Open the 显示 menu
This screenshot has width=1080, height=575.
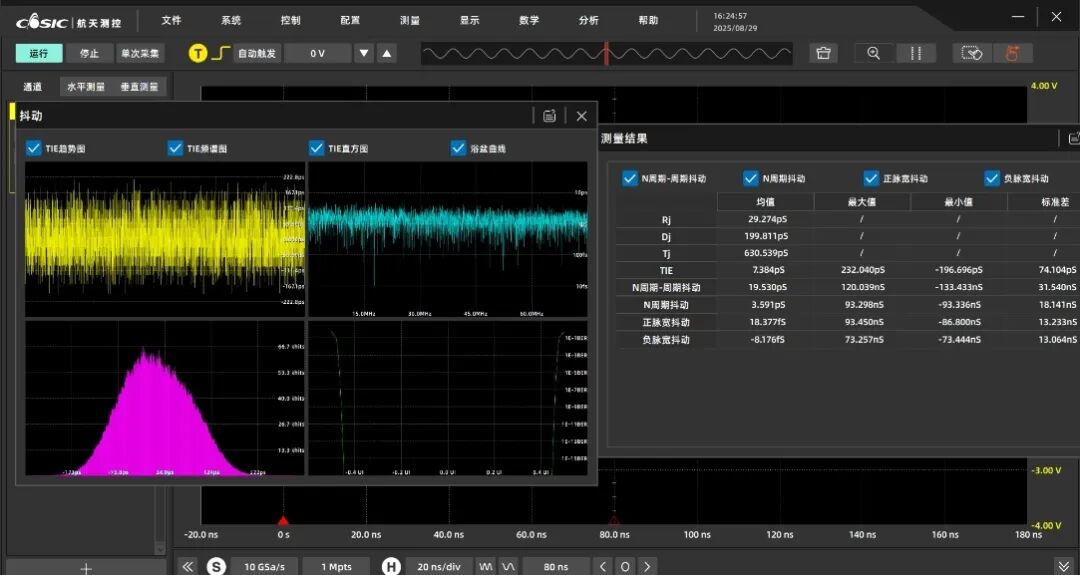click(x=469, y=20)
